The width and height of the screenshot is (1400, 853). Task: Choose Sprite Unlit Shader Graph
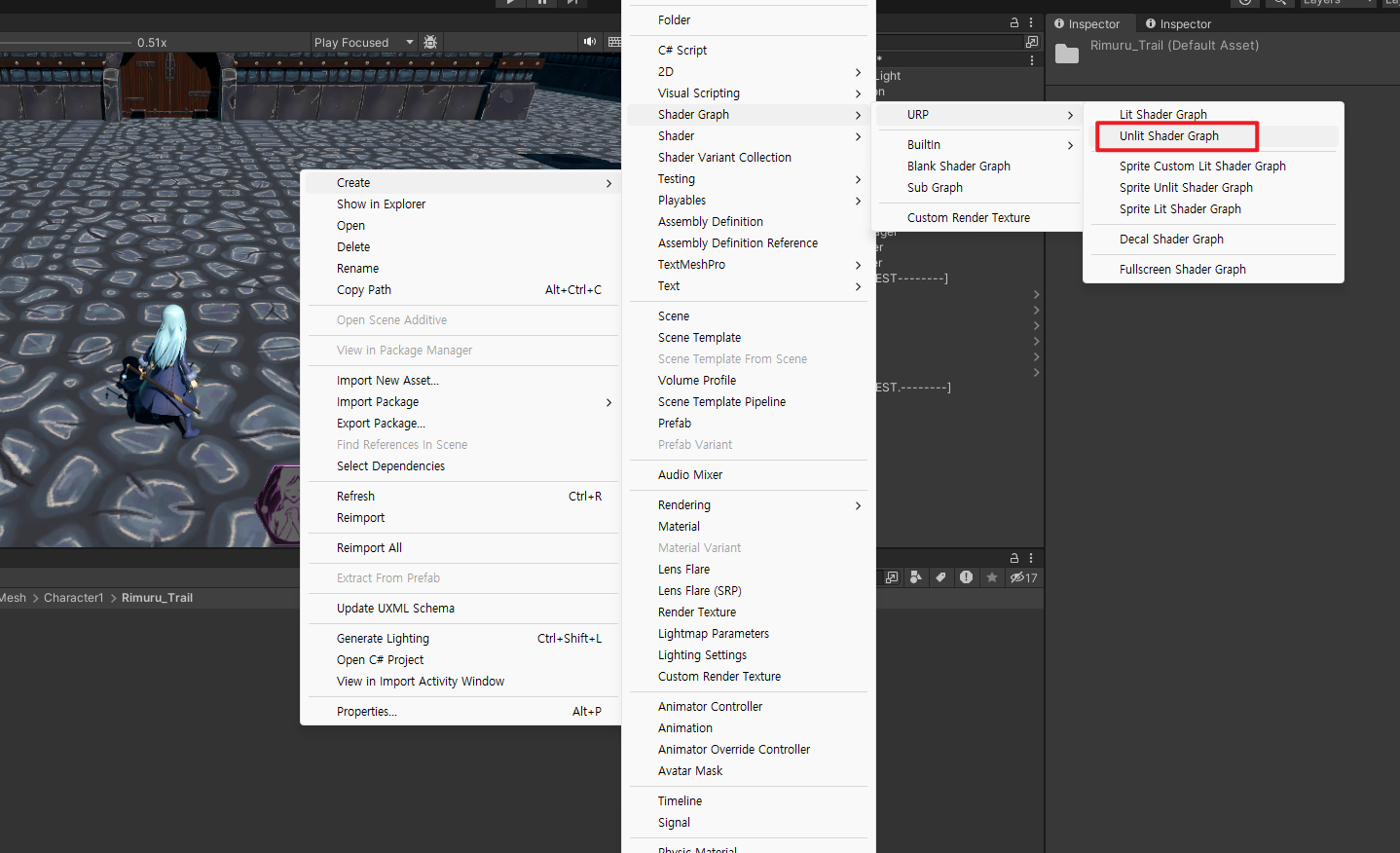pyautogui.click(x=1212, y=187)
